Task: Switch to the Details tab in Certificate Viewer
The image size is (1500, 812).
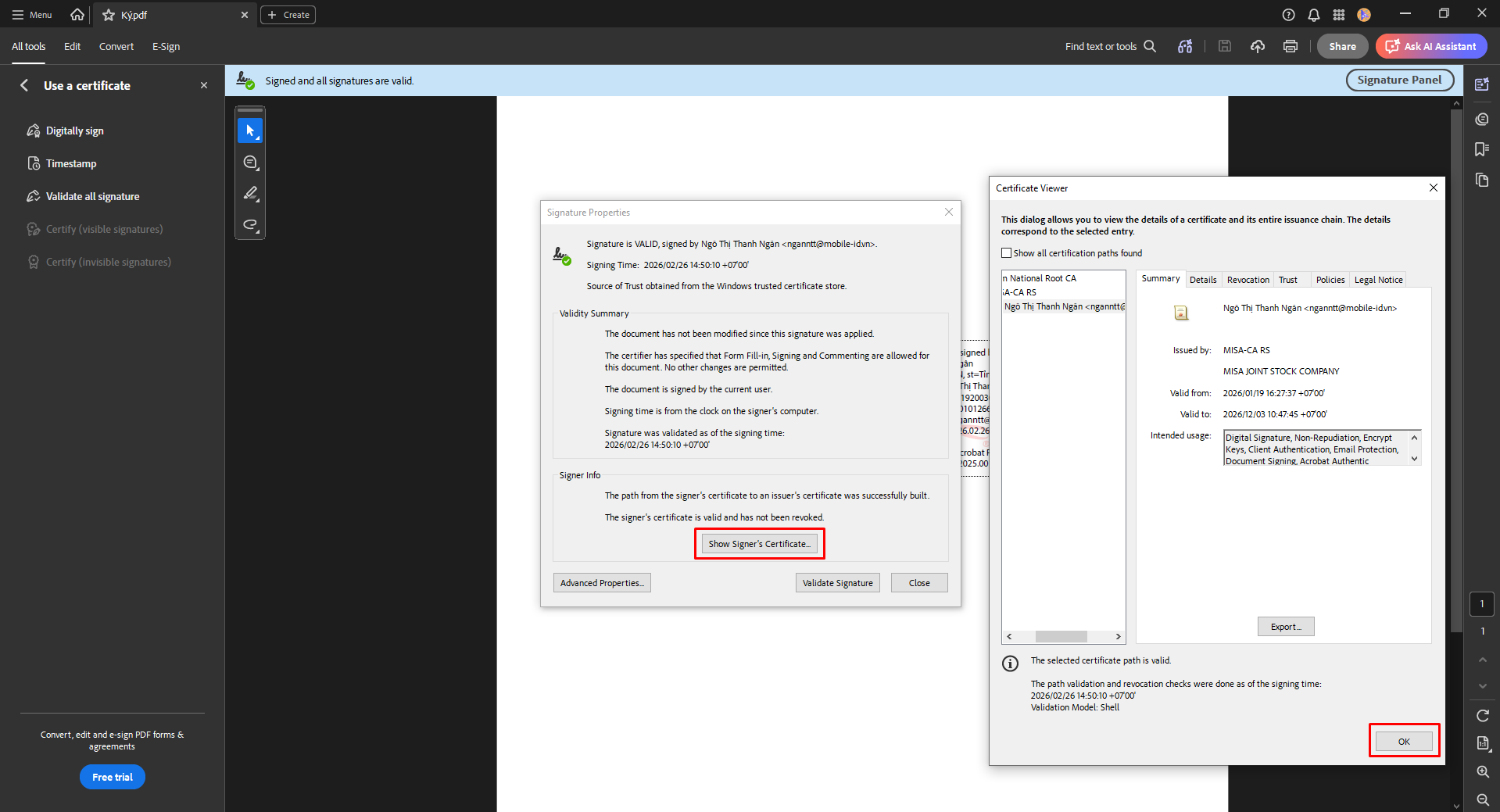Action: pos(1203,280)
